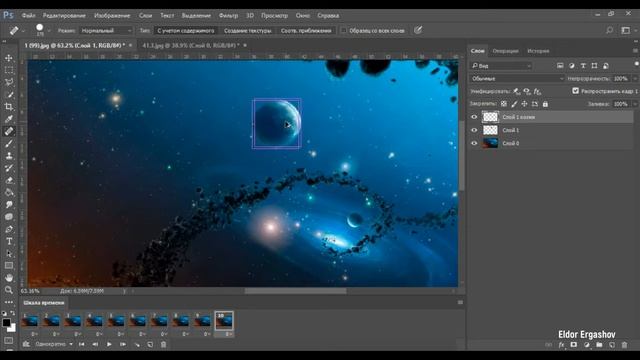Open the Файл menu
Image resolution: width=640 pixels, height=360 pixels.
(28, 16)
